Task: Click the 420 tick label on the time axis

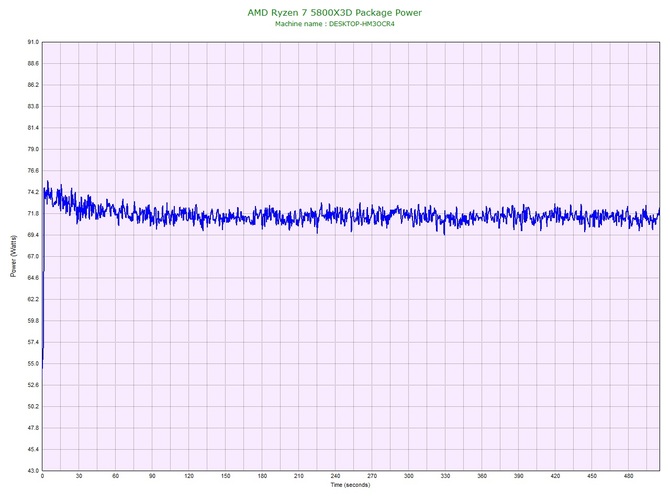Action: tap(555, 476)
